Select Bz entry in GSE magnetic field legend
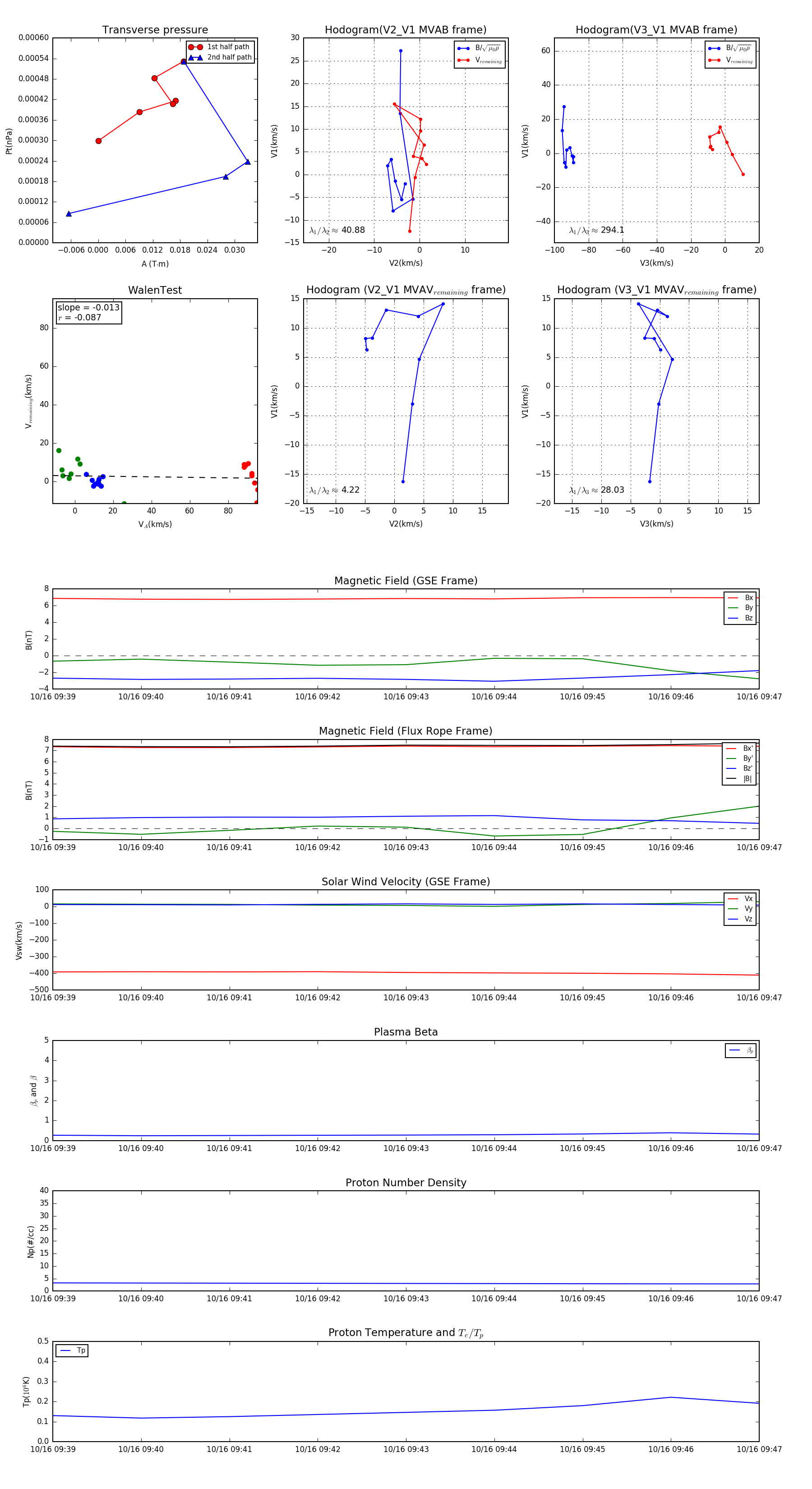 tap(740, 619)
